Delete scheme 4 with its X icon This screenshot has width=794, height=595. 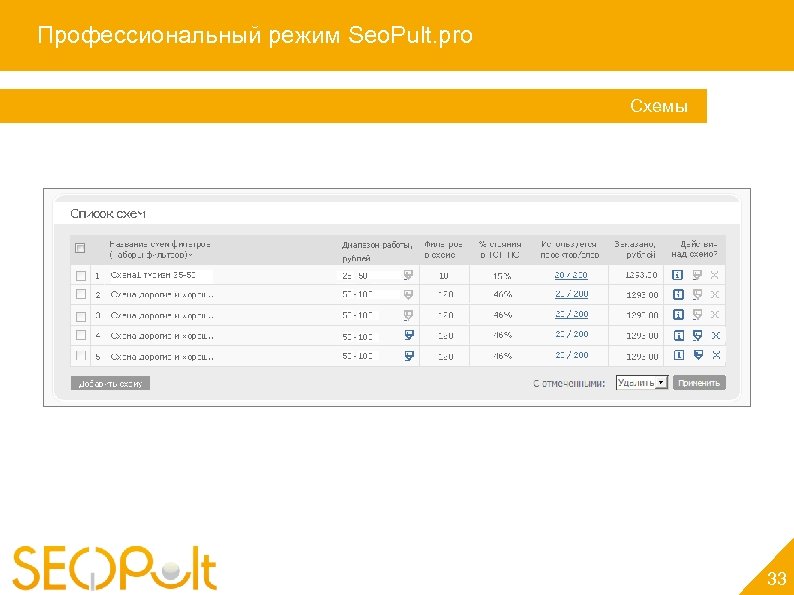click(716, 335)
